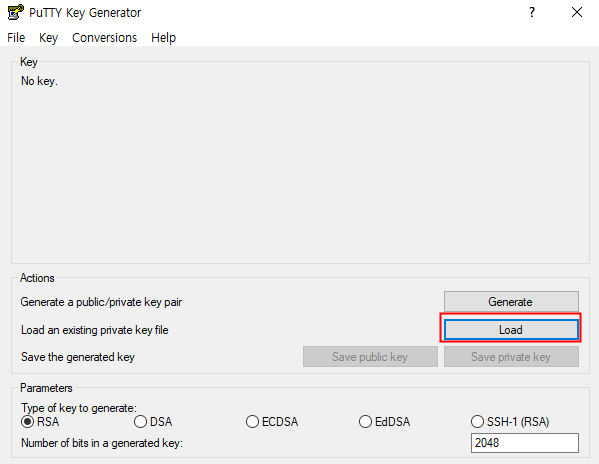Click 'Load an existing private key file' label
Image resolution: width=599 pixels, height=464 pixels.
95,330
